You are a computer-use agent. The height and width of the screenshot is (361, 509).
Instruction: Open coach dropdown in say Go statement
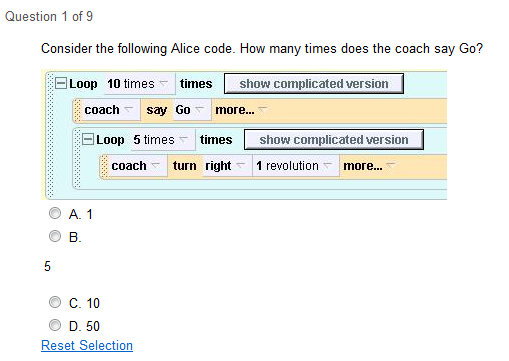click(128, 109)
